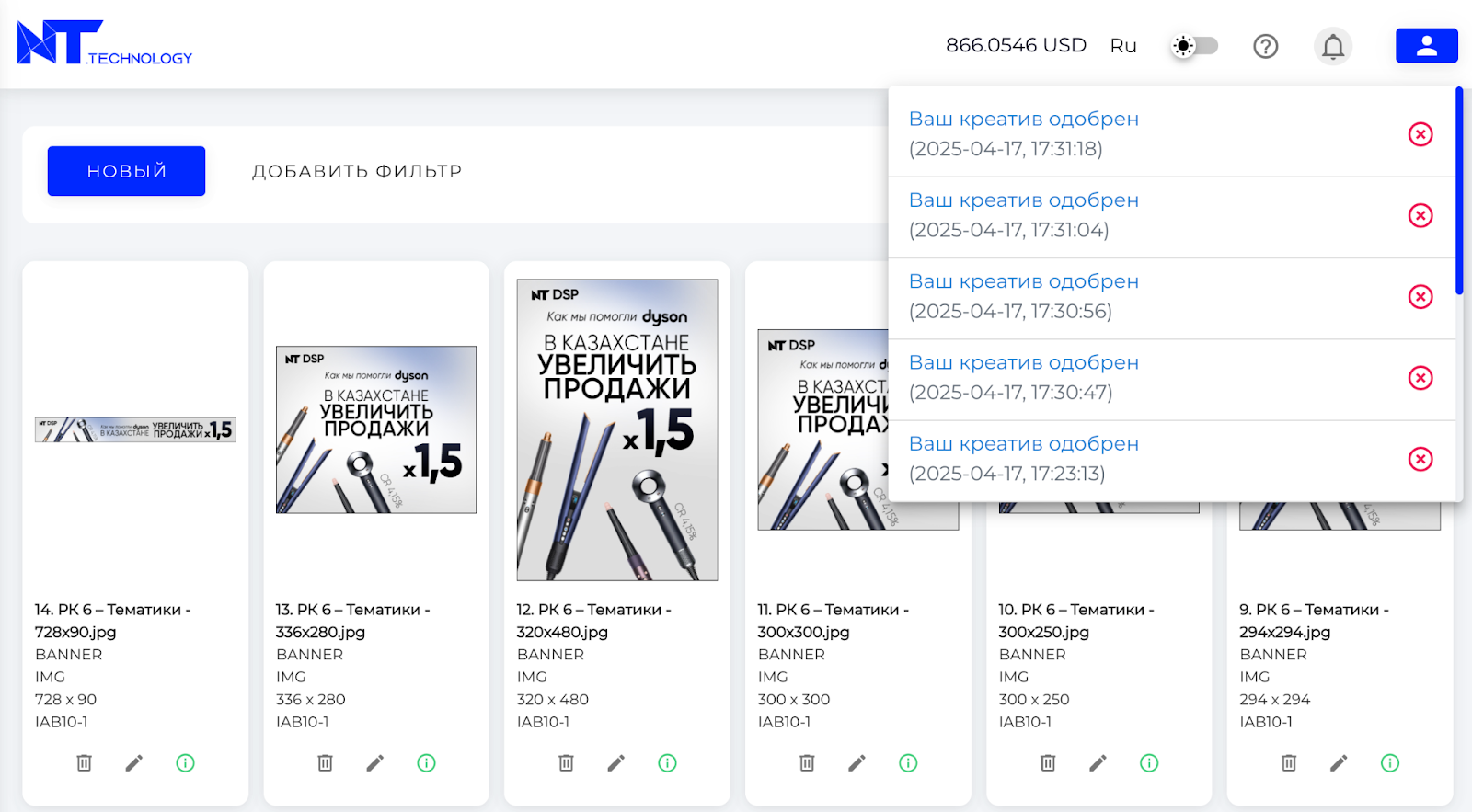Edit creative 12 320x480.jpg
1472x812 pixels.
coord(616,762)
